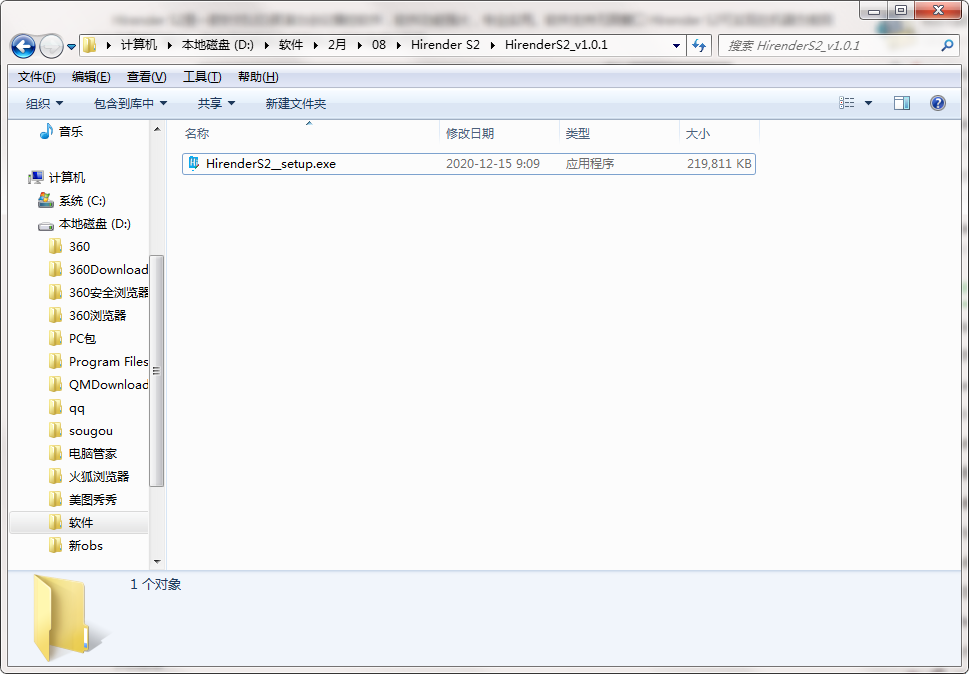Expand arrow after 计算机 breadcrumb
The width and height of the screenshot is (969, 674).
(x=169, y=45)
